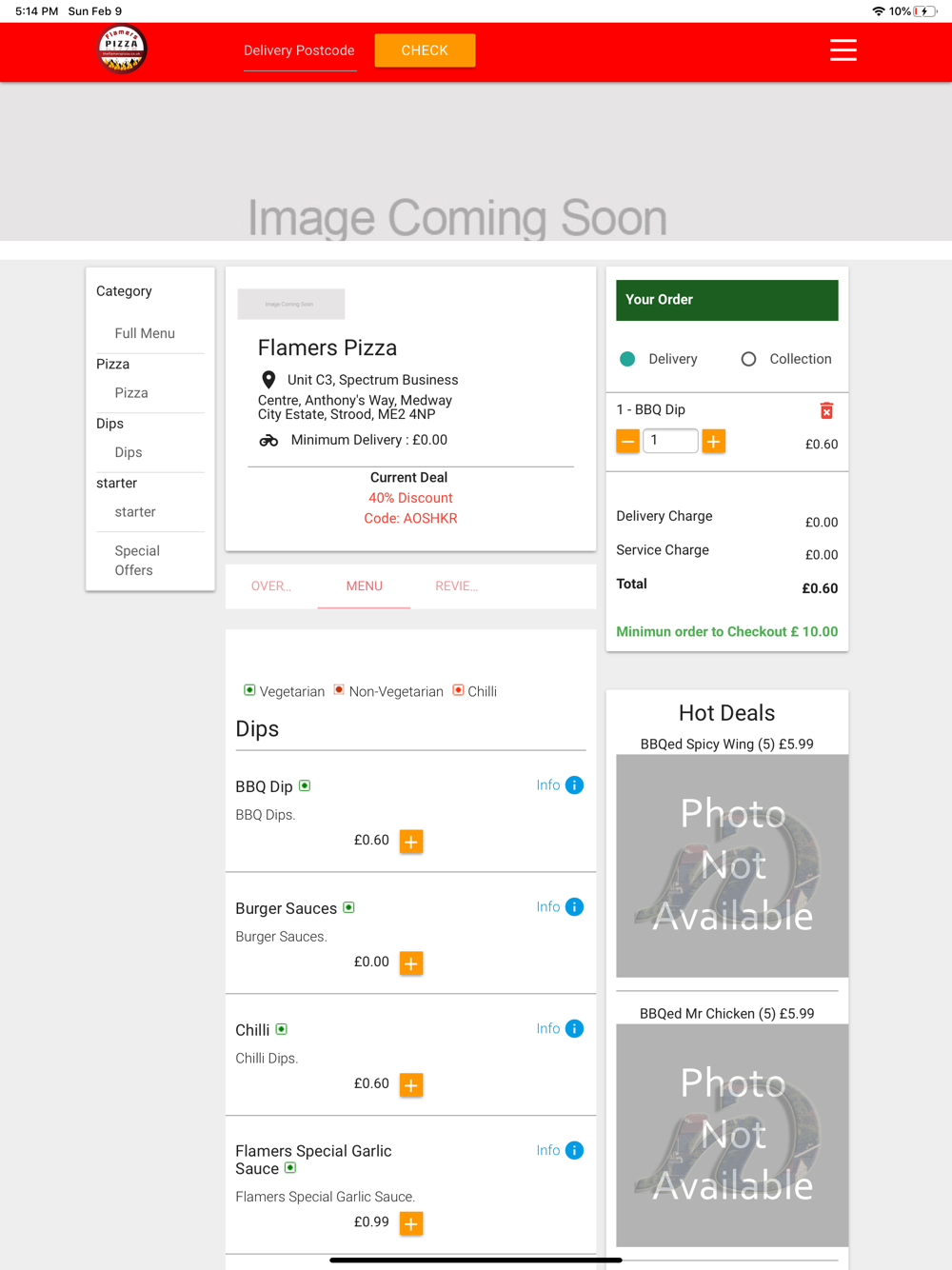Viewport: 952px width, 1270px height.
Task: Open info icon for BBQ Dip
Action: [574, 785]
